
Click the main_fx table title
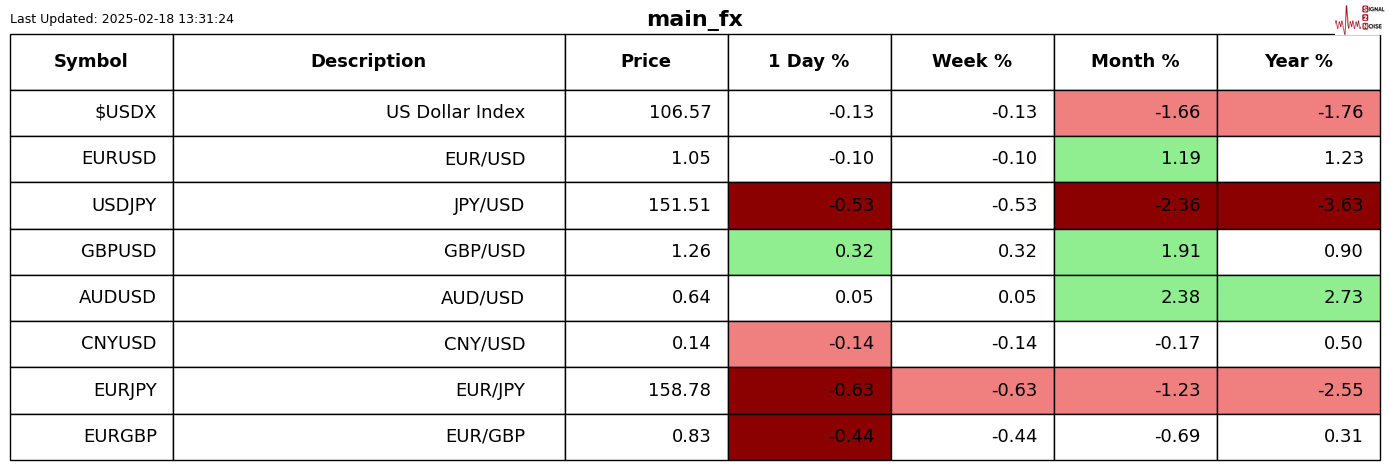694,19
